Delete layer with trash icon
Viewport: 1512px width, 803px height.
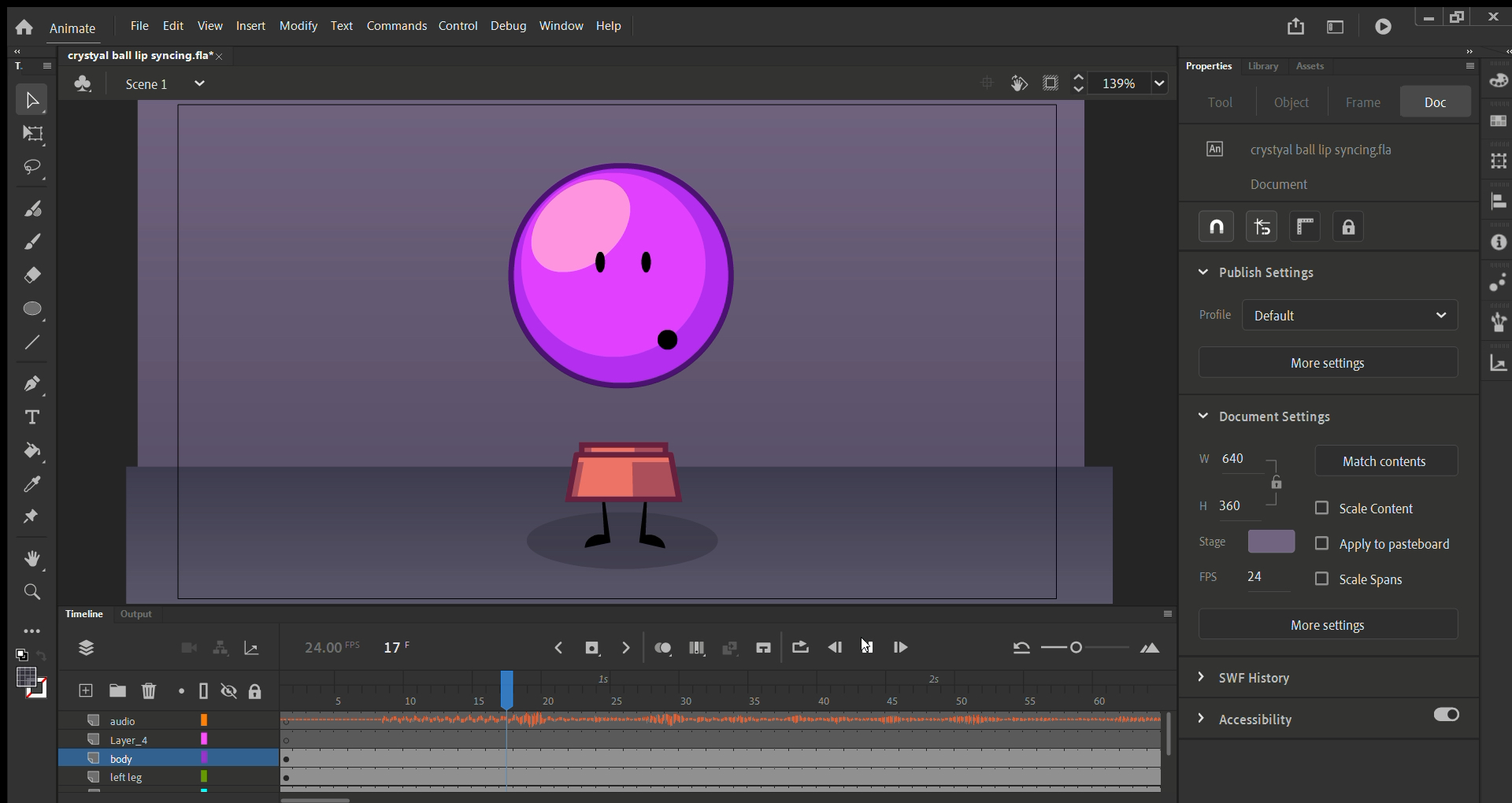148,691
